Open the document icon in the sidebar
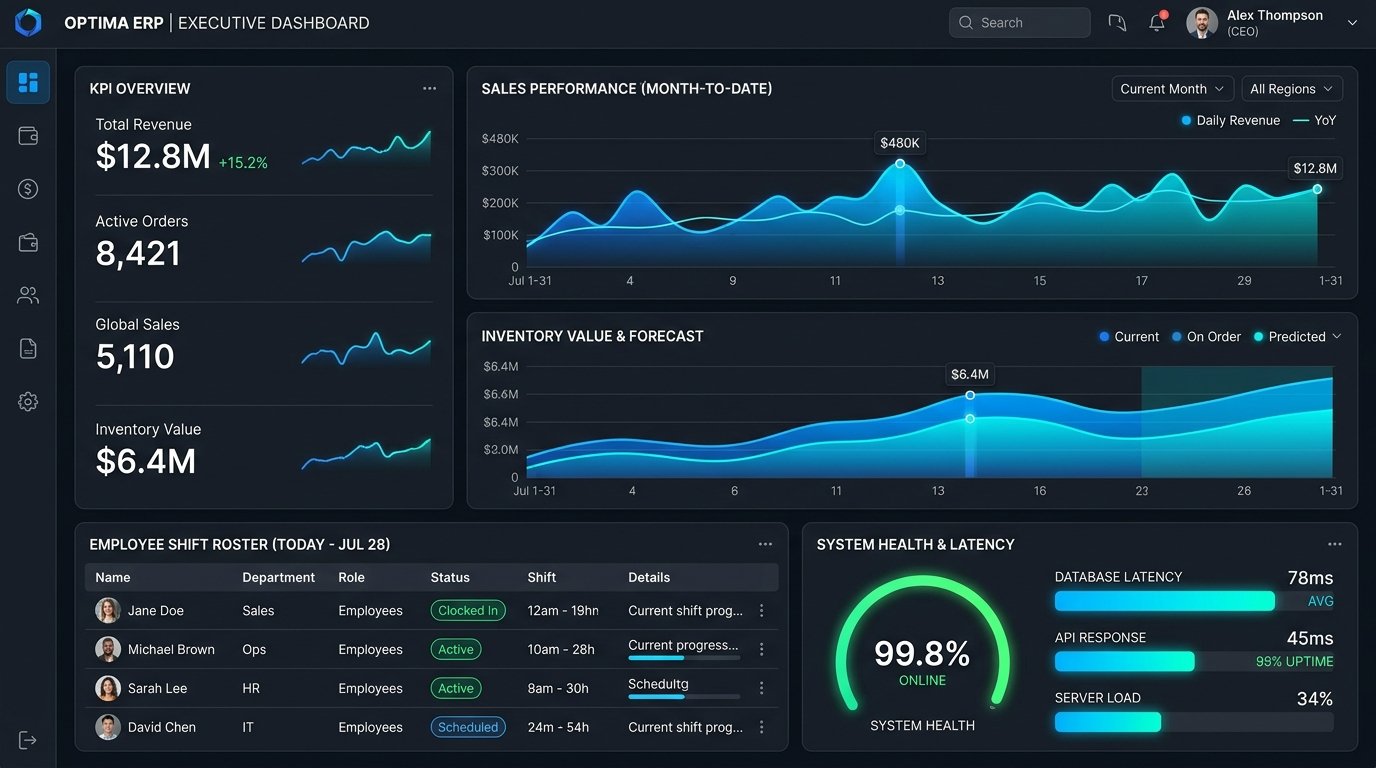 28,348
